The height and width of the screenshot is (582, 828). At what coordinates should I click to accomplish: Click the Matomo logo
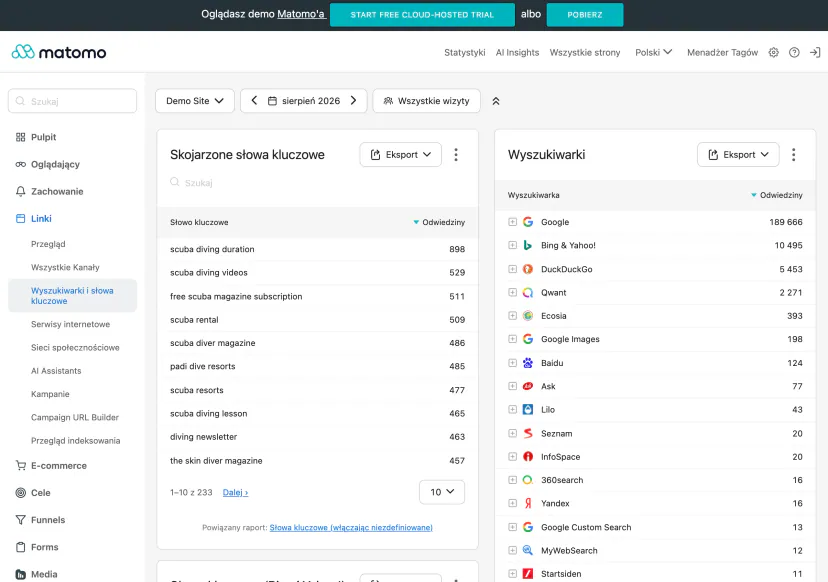point(59,52)
